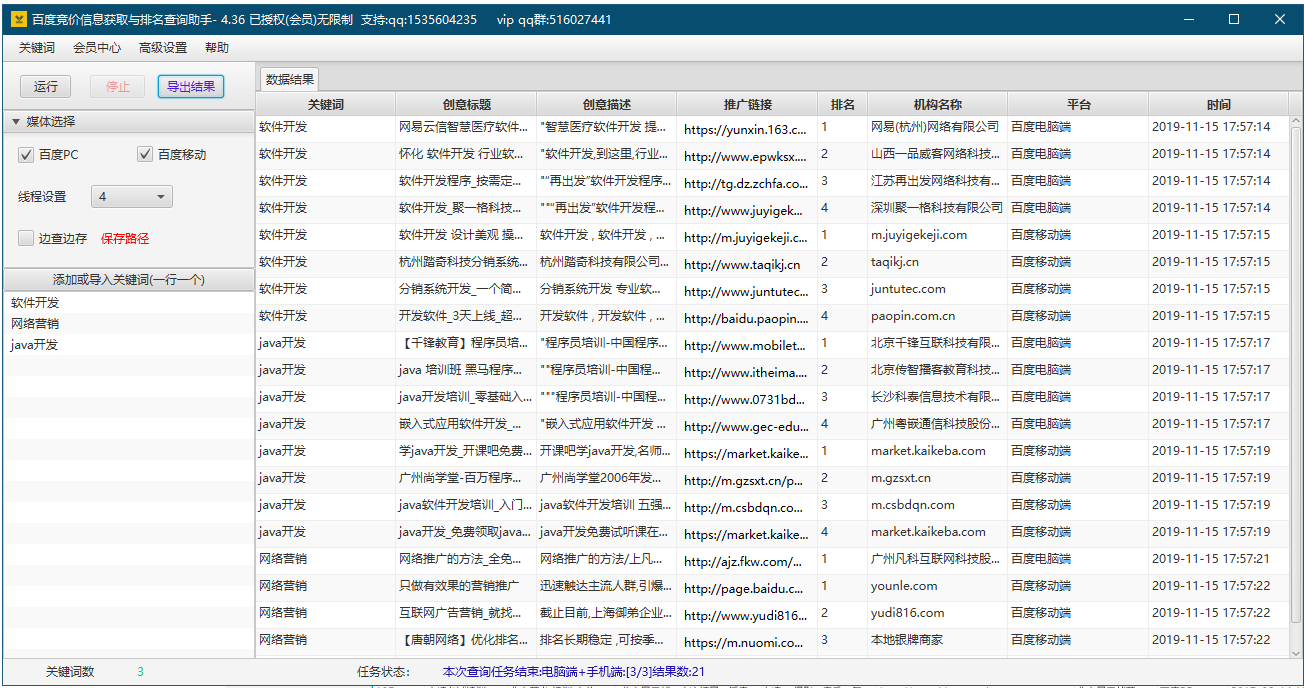Viewport: 1304px width, 688px height.
Task: Click the 添加或导入关键词 header button
Action: click(x=128, y=280)
